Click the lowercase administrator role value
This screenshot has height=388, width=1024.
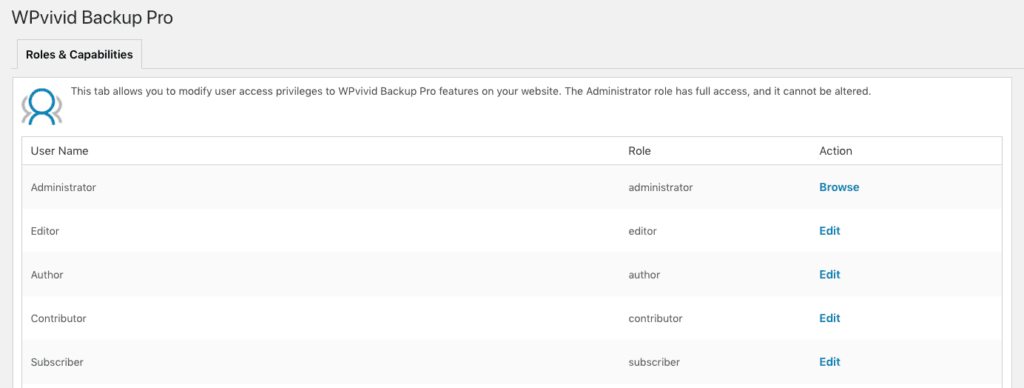[x=660, y=187]
